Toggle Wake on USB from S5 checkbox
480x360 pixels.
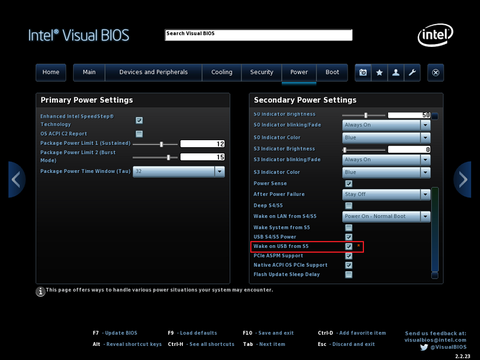(x=349, y=246)
